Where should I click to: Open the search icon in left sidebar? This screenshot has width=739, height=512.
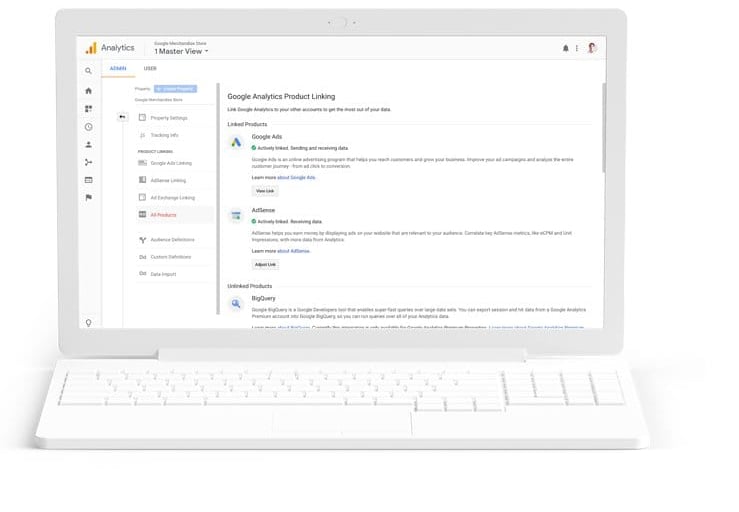click(88, 71)
